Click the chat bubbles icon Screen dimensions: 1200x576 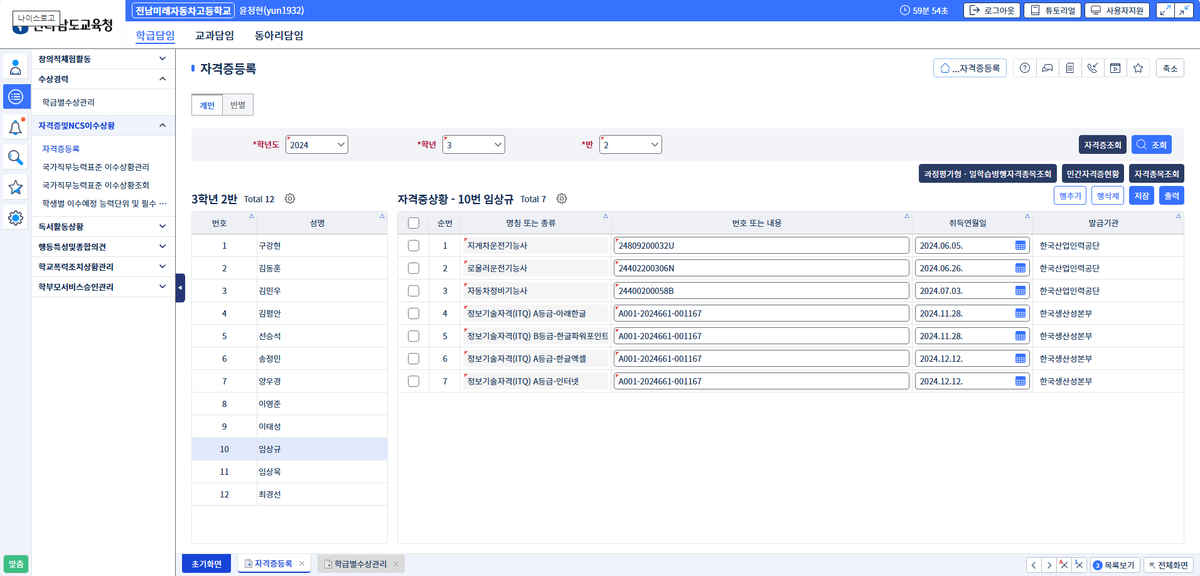(1047, 68)
